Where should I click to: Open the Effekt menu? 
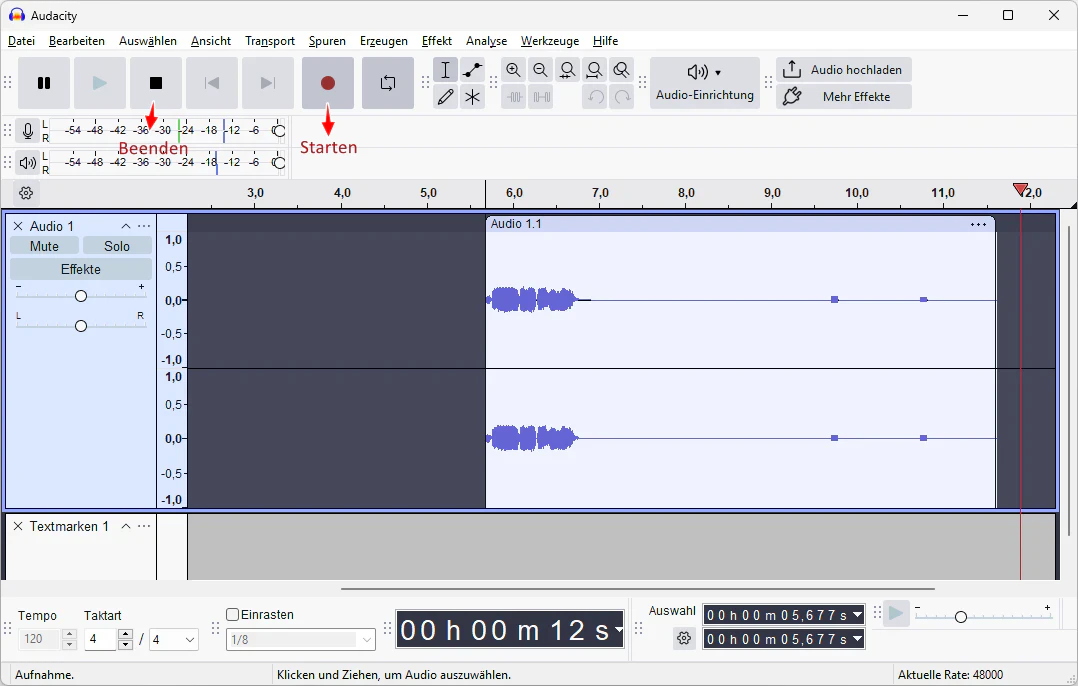[x=437, y=41]
